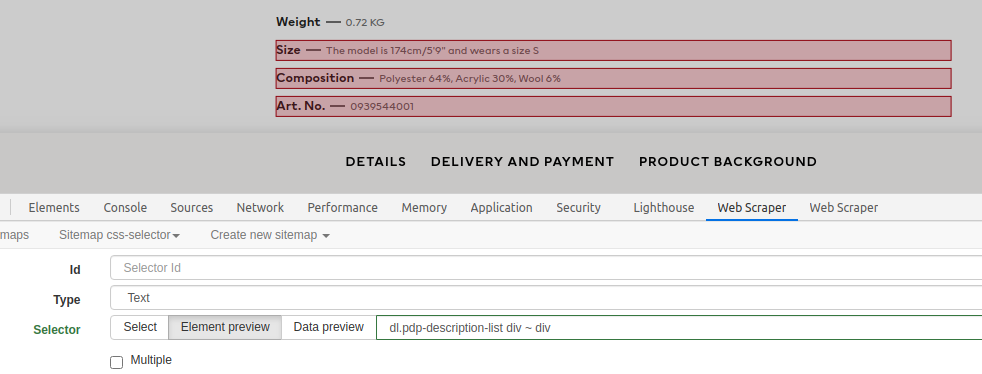Click the CSS selector text field
982x374 pixels.
click(x=679, y=328)
